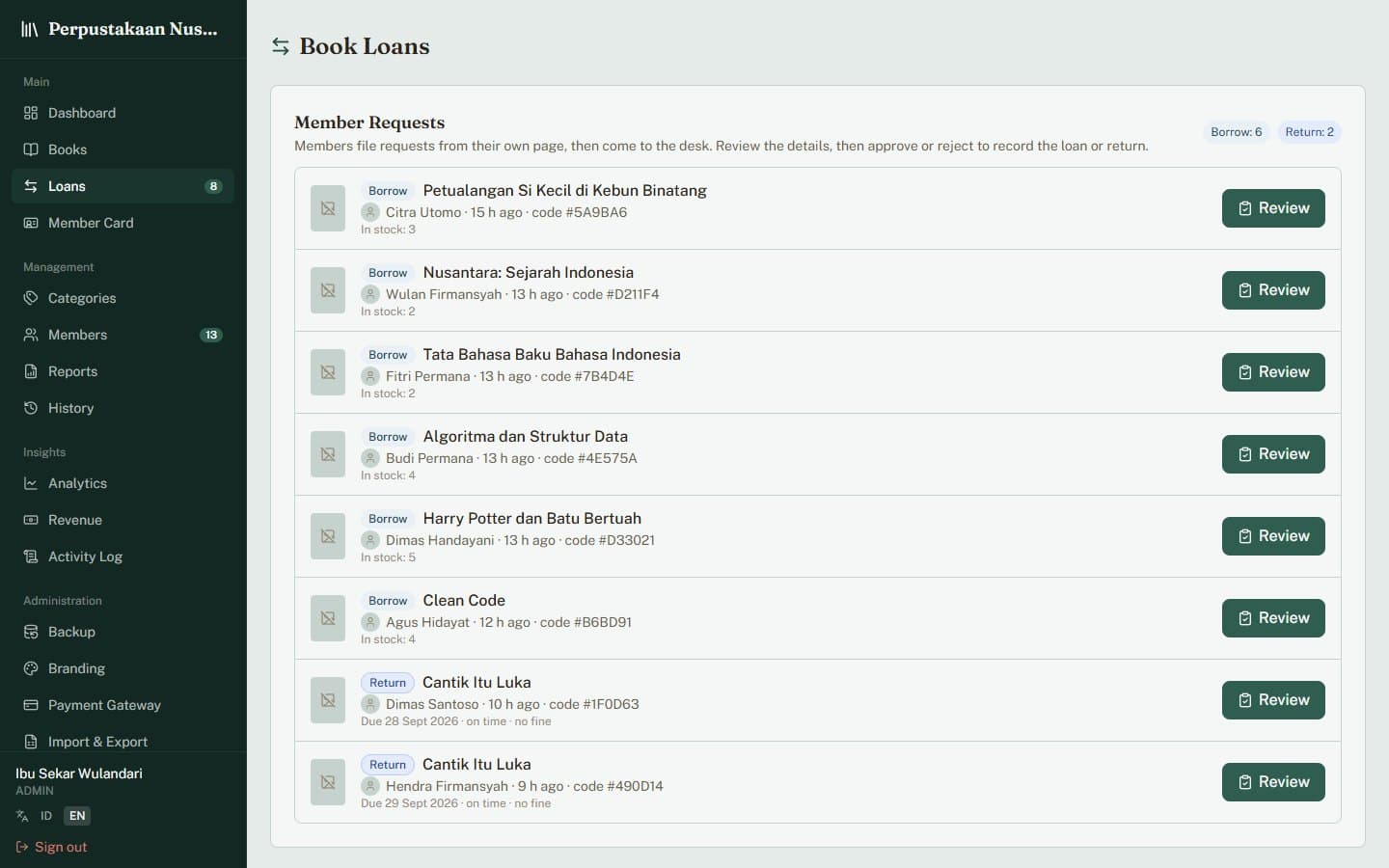This screenshot has width=1389, height=868.
Task: Click the 'Citra Utomo' member name
Action: pyautogui.click(x=423, y=212)
